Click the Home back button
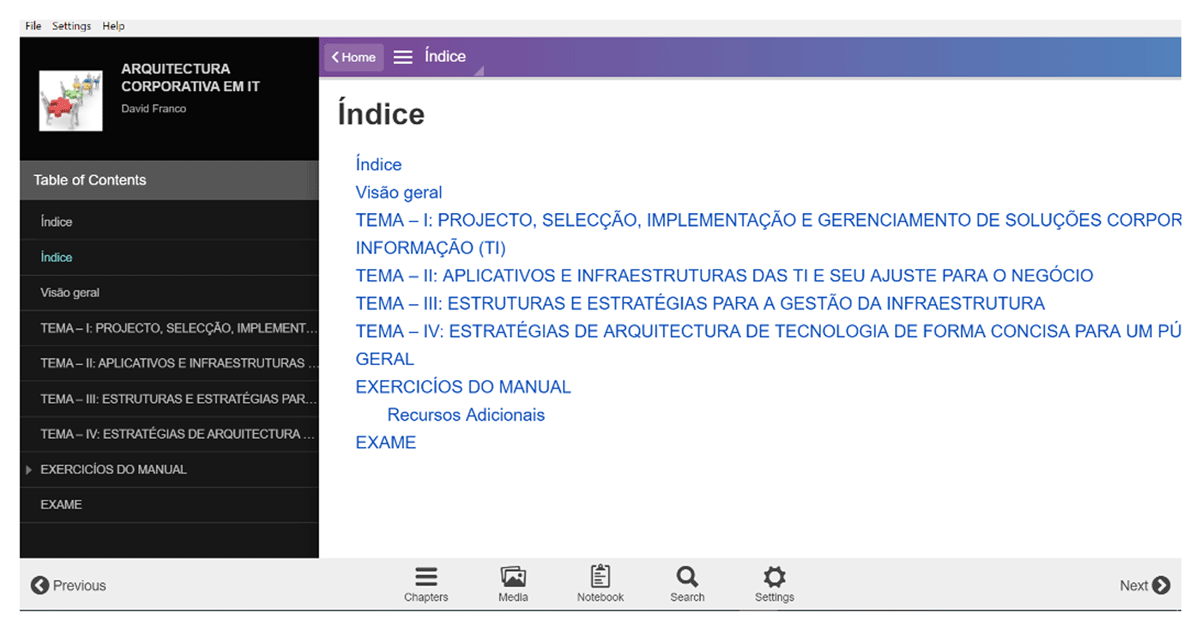The height and width of the screenshot is (633, 1200). pos(354,57)
